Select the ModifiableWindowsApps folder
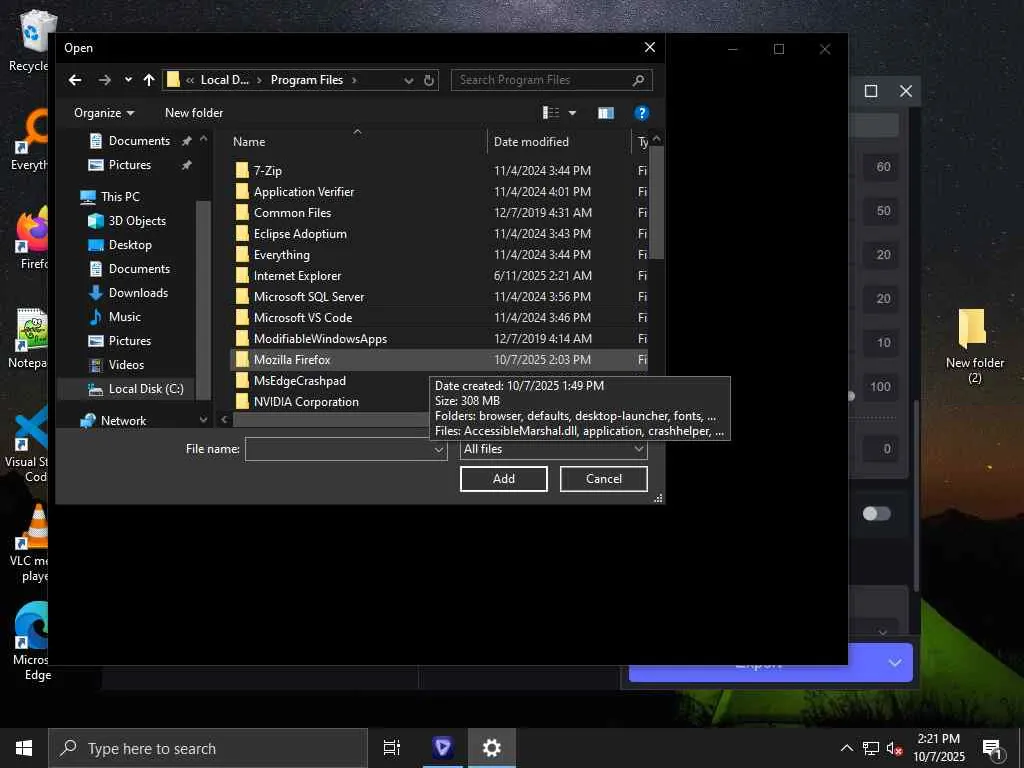Screen dimensions: 1024x768 pyautogui.click(x=320, y=339)
